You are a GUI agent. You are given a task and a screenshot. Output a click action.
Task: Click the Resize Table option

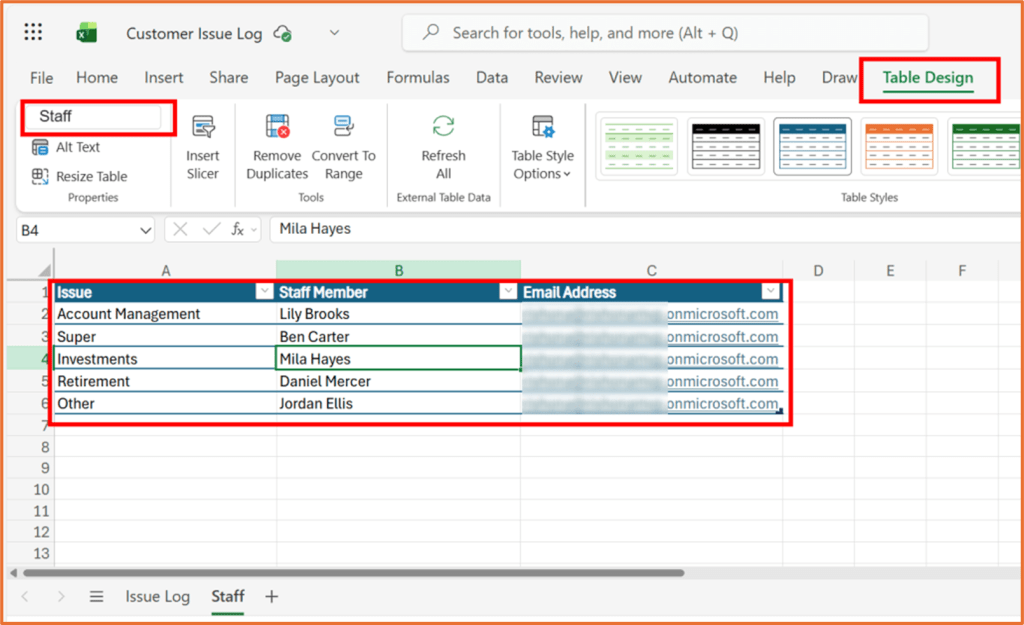point(90,176)
